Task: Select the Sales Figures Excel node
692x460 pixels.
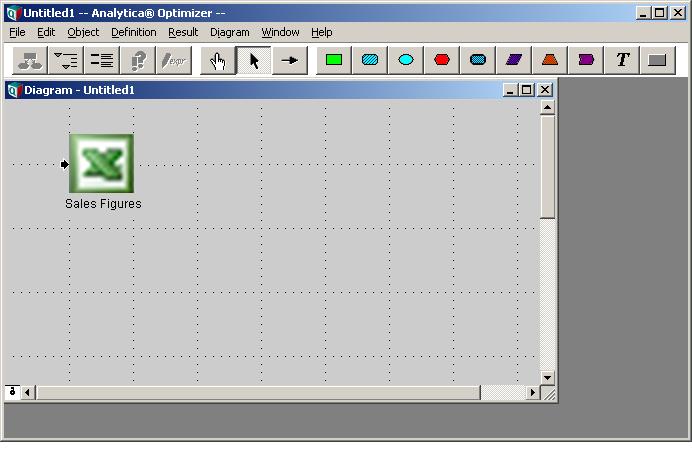Action: (x=102, y=164)
